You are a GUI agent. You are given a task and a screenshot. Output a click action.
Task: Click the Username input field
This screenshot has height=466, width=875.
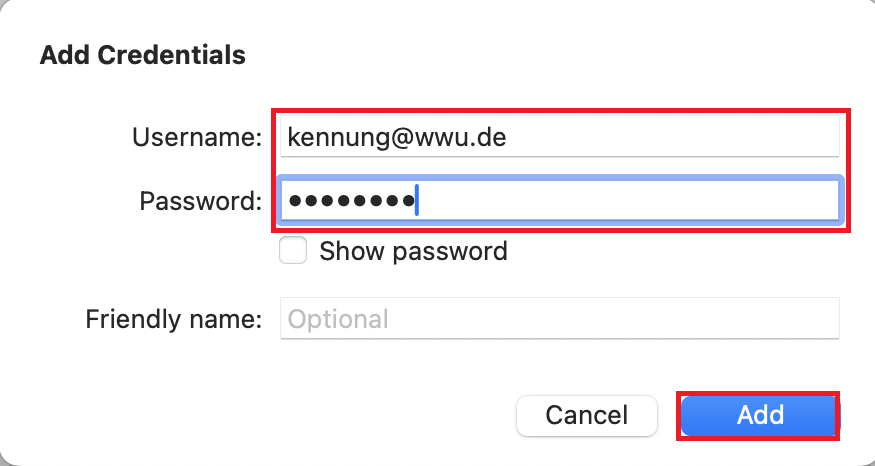tap(560, 137)
